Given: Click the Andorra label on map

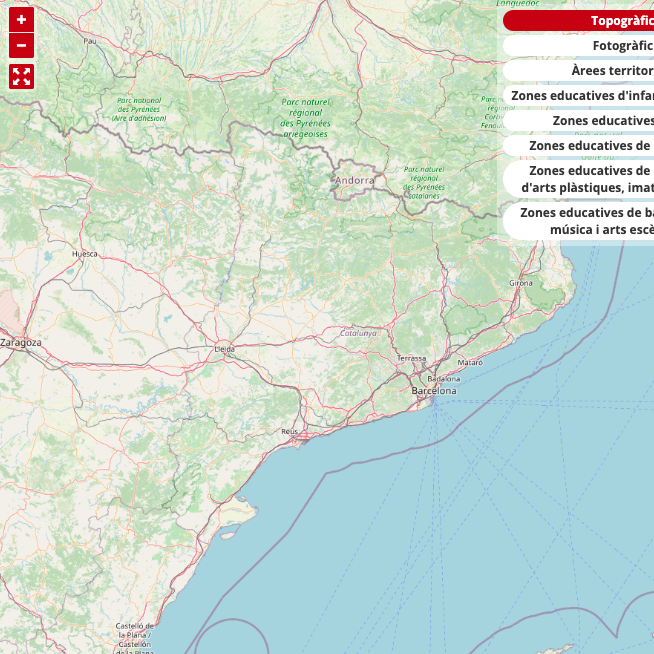Looking at the screenshot, I should (x=355, y=180).
